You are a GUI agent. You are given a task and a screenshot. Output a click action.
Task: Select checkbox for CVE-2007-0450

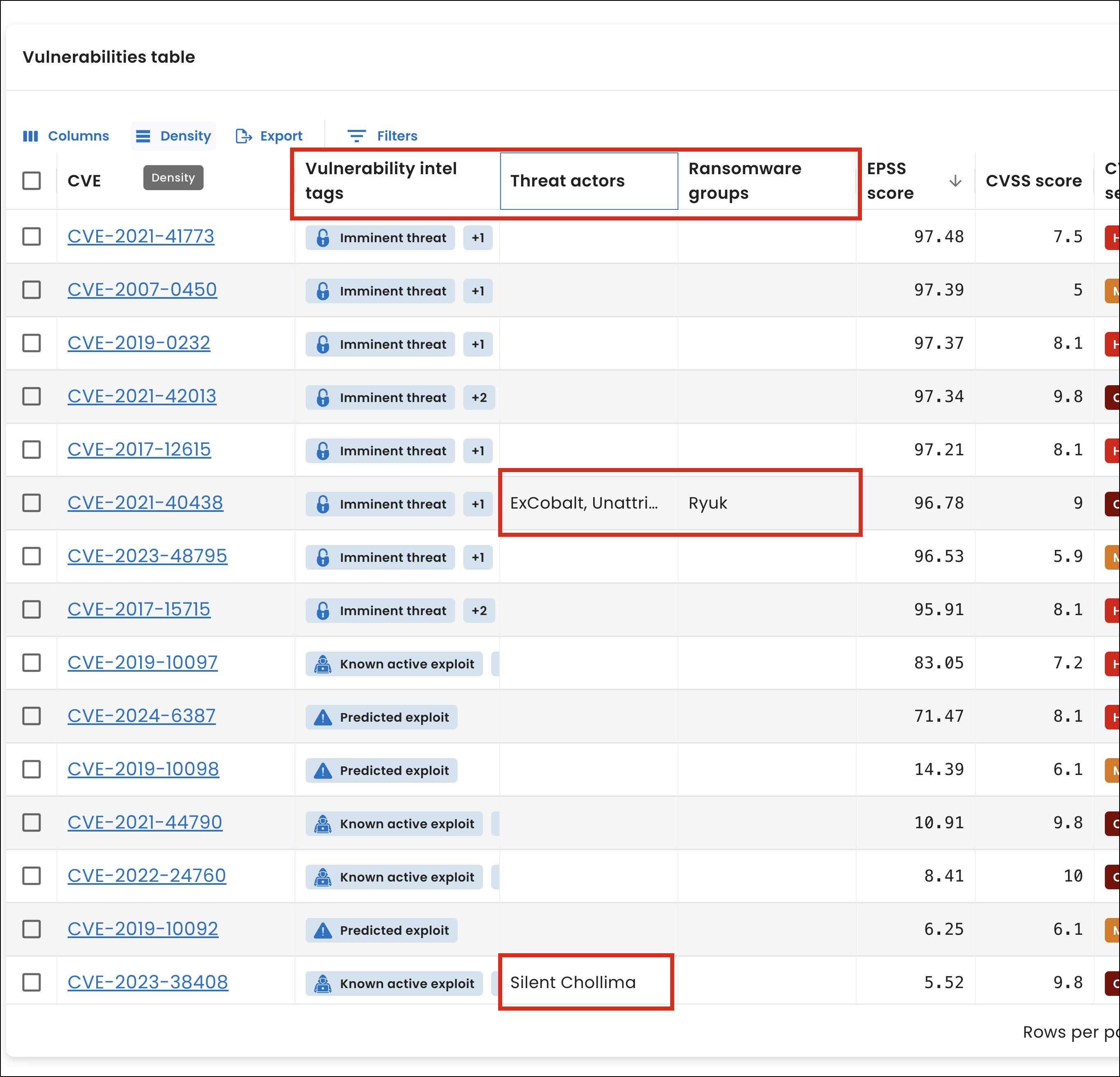(x=32, y=290)
